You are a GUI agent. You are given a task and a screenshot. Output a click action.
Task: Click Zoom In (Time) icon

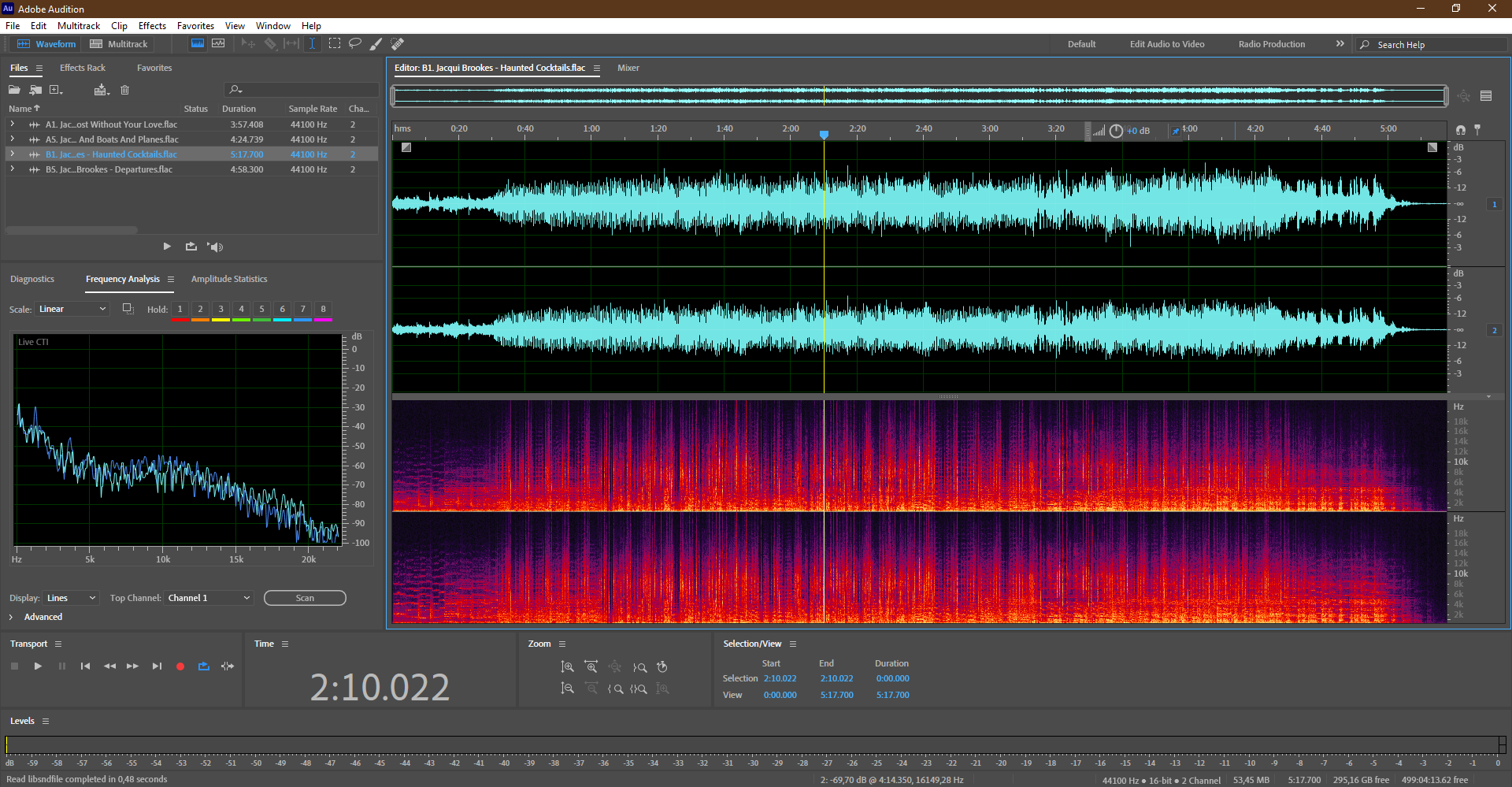(x=591, y=667)
